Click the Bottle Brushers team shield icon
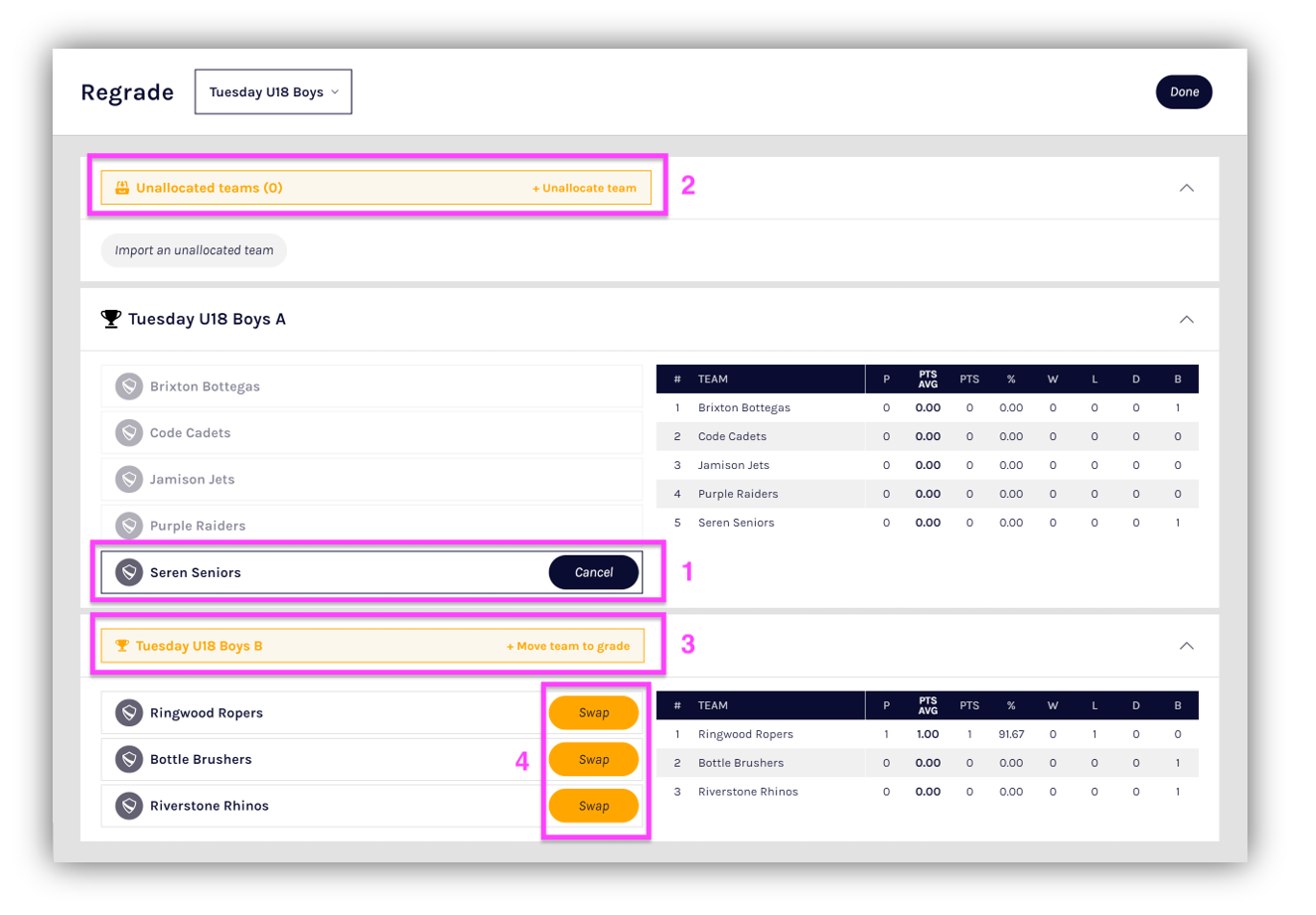 pos(129,759)
